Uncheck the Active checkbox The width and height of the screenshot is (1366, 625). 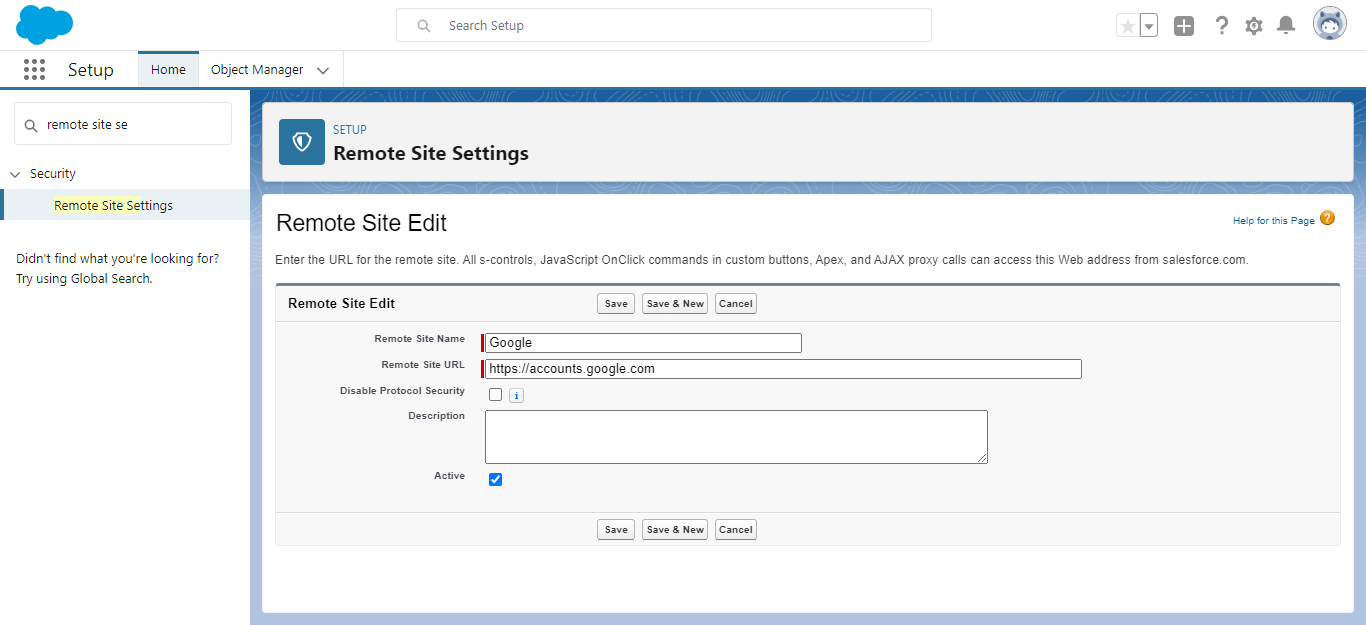[495, 480]
